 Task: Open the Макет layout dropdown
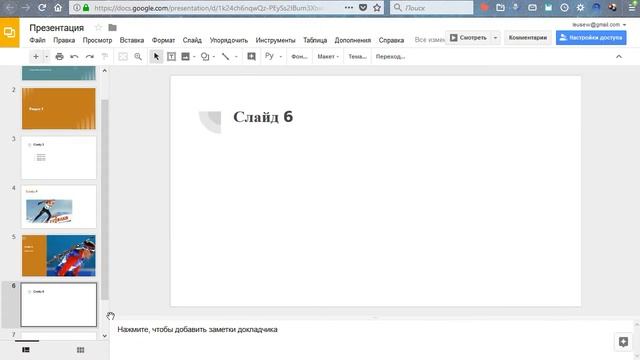point(328,57)
